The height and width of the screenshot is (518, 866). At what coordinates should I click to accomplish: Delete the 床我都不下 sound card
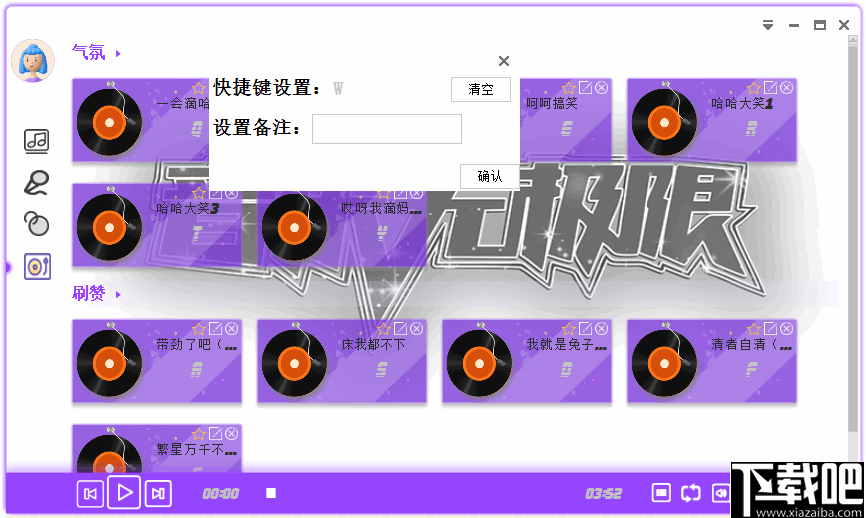[416, 329]
